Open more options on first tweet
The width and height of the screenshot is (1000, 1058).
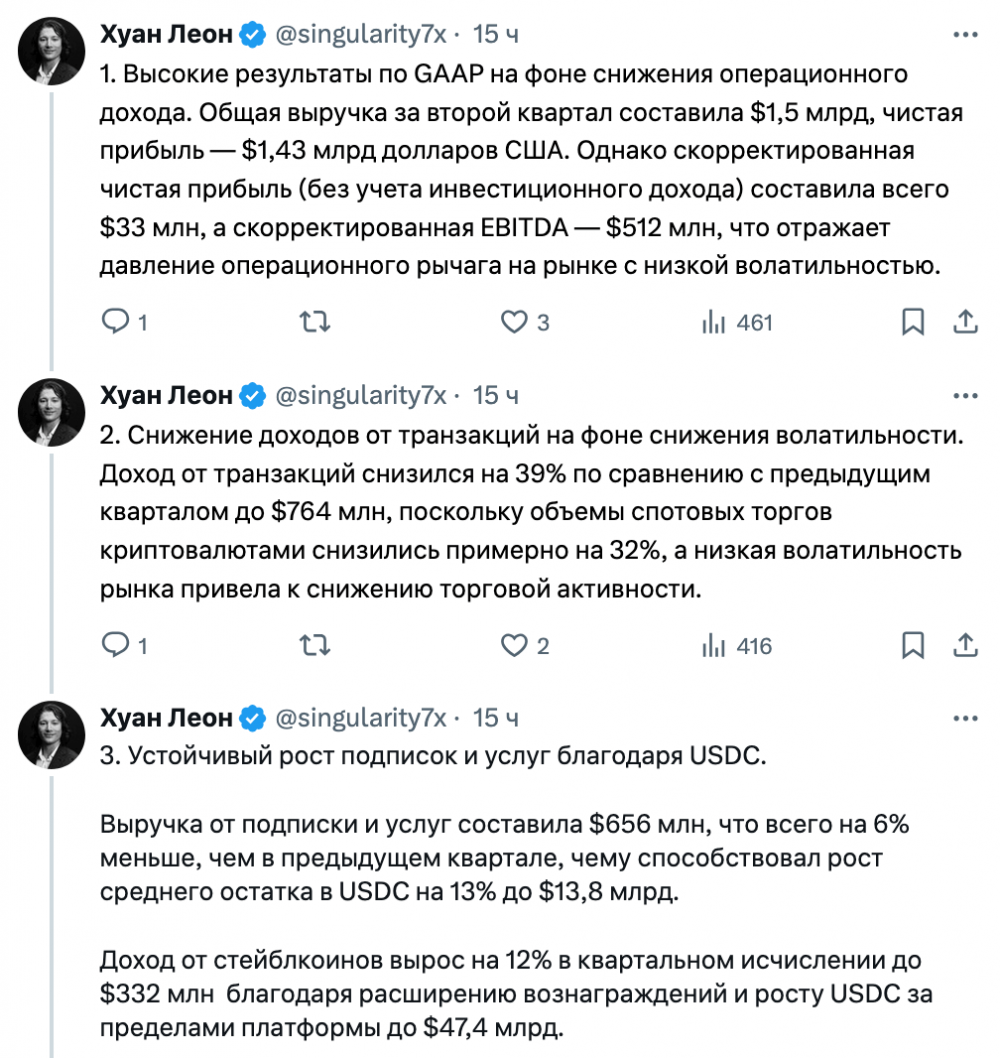[x=964, y=35]
